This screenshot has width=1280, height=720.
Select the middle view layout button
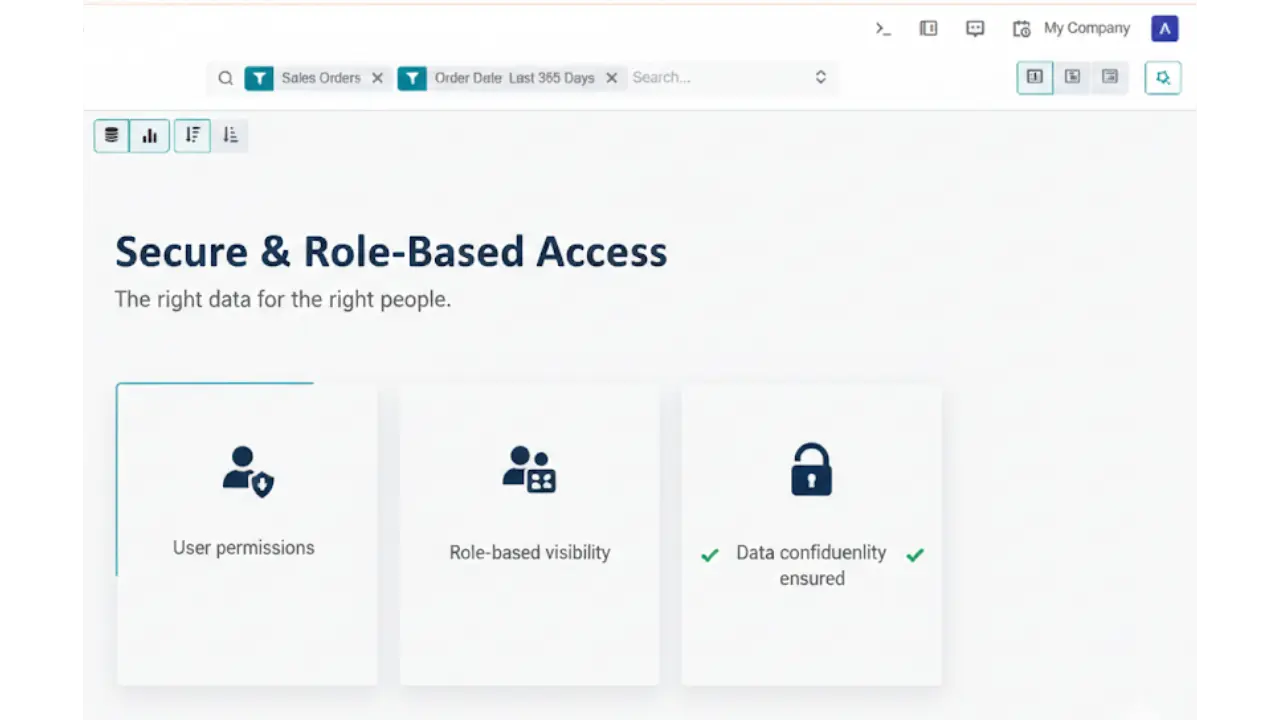coord(1072,77)
